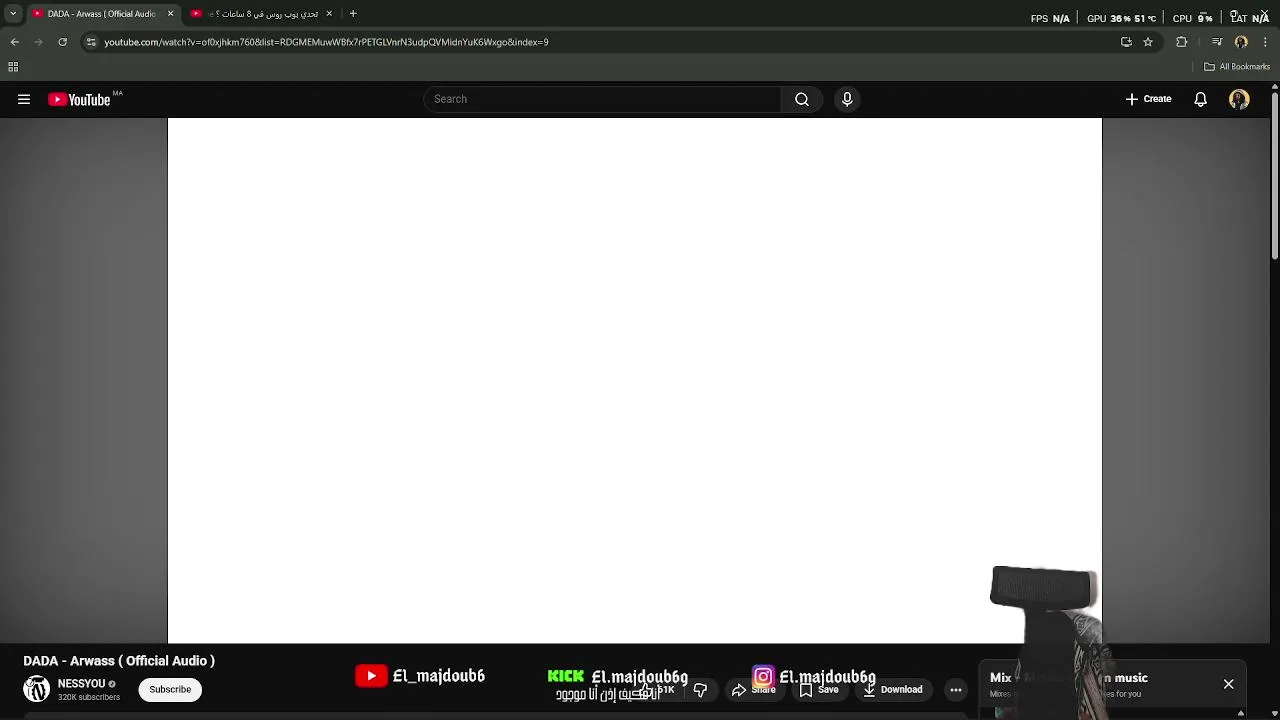1280x720 pixels.
Task: Open a new browser tab
Action: (353, 14)
